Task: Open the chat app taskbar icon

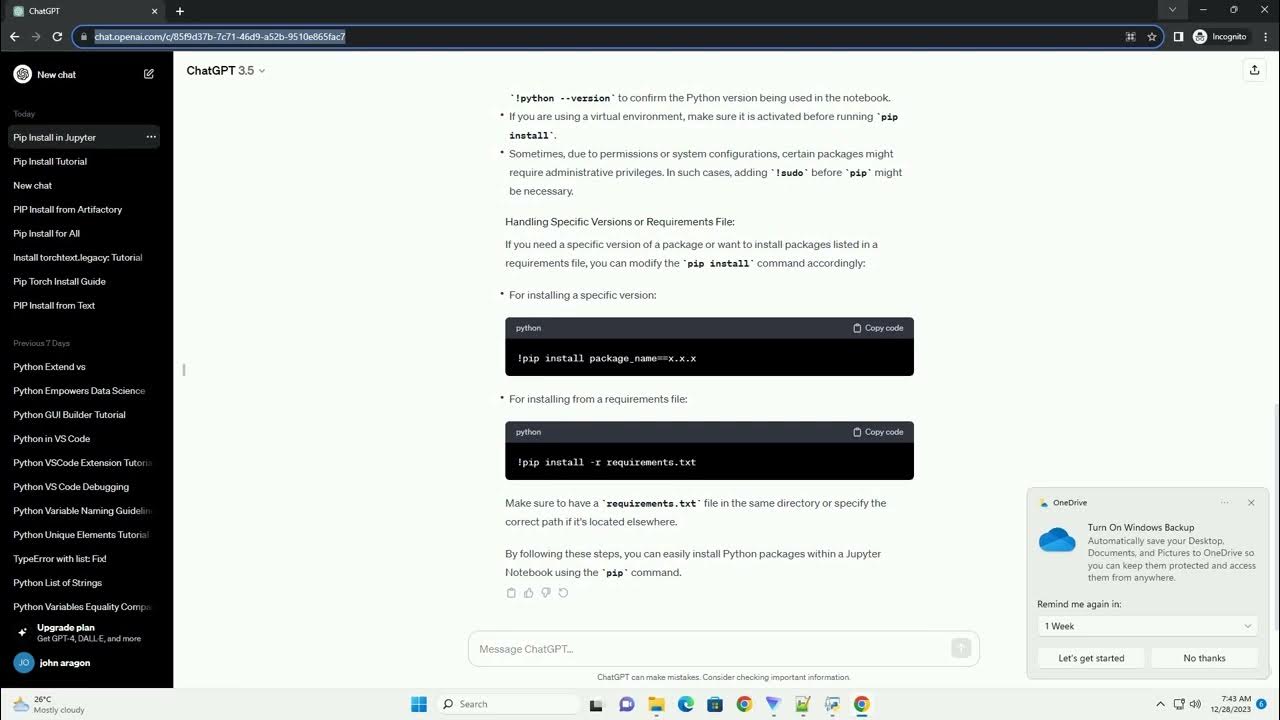Action: [627, 704]
